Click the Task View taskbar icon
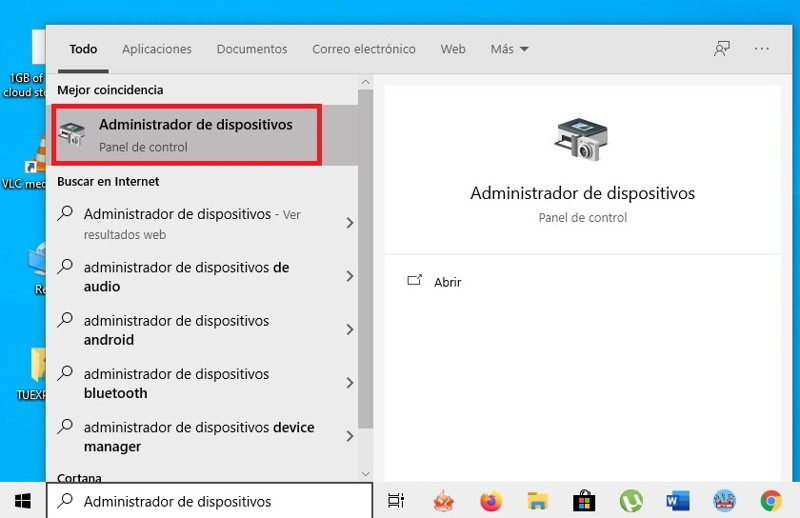The width and height of the screenshot is (800, 518). (x=396, y=501)
